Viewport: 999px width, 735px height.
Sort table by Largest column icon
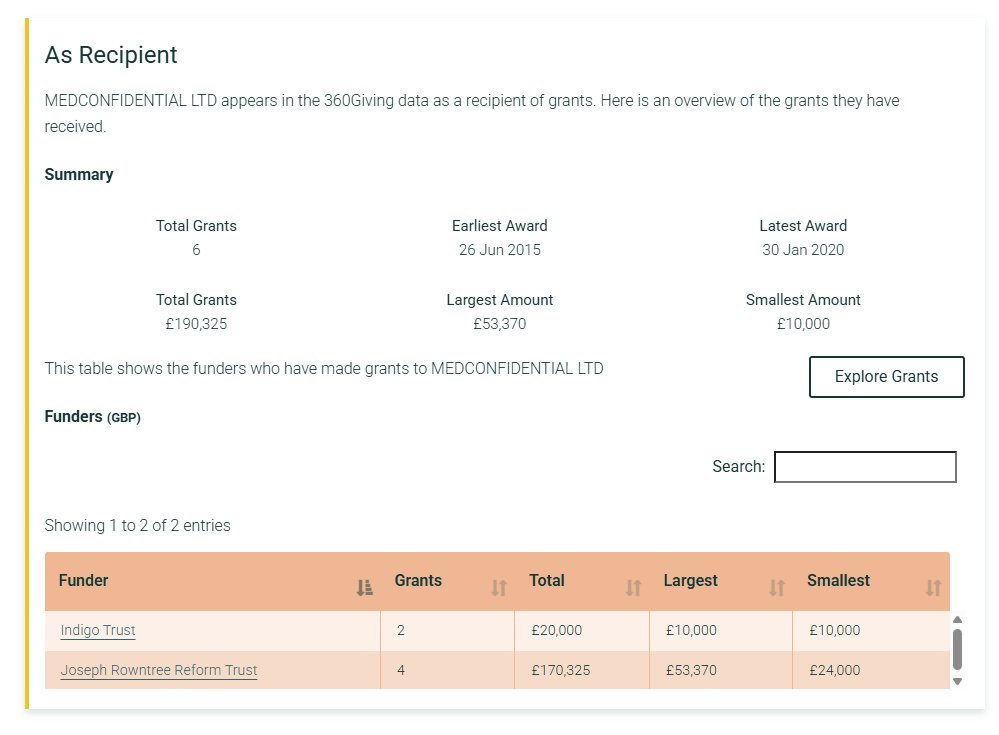[777, 587]
